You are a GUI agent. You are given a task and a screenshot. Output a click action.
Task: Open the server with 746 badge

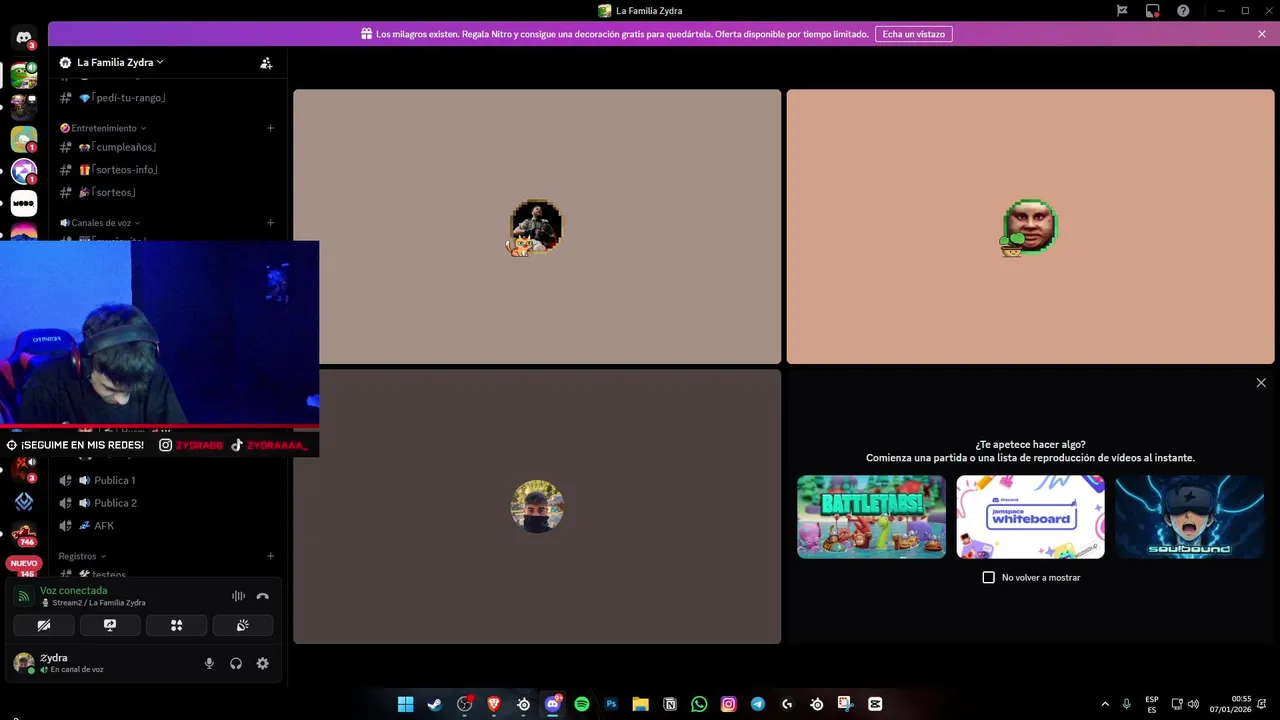(x=24, y=533)
